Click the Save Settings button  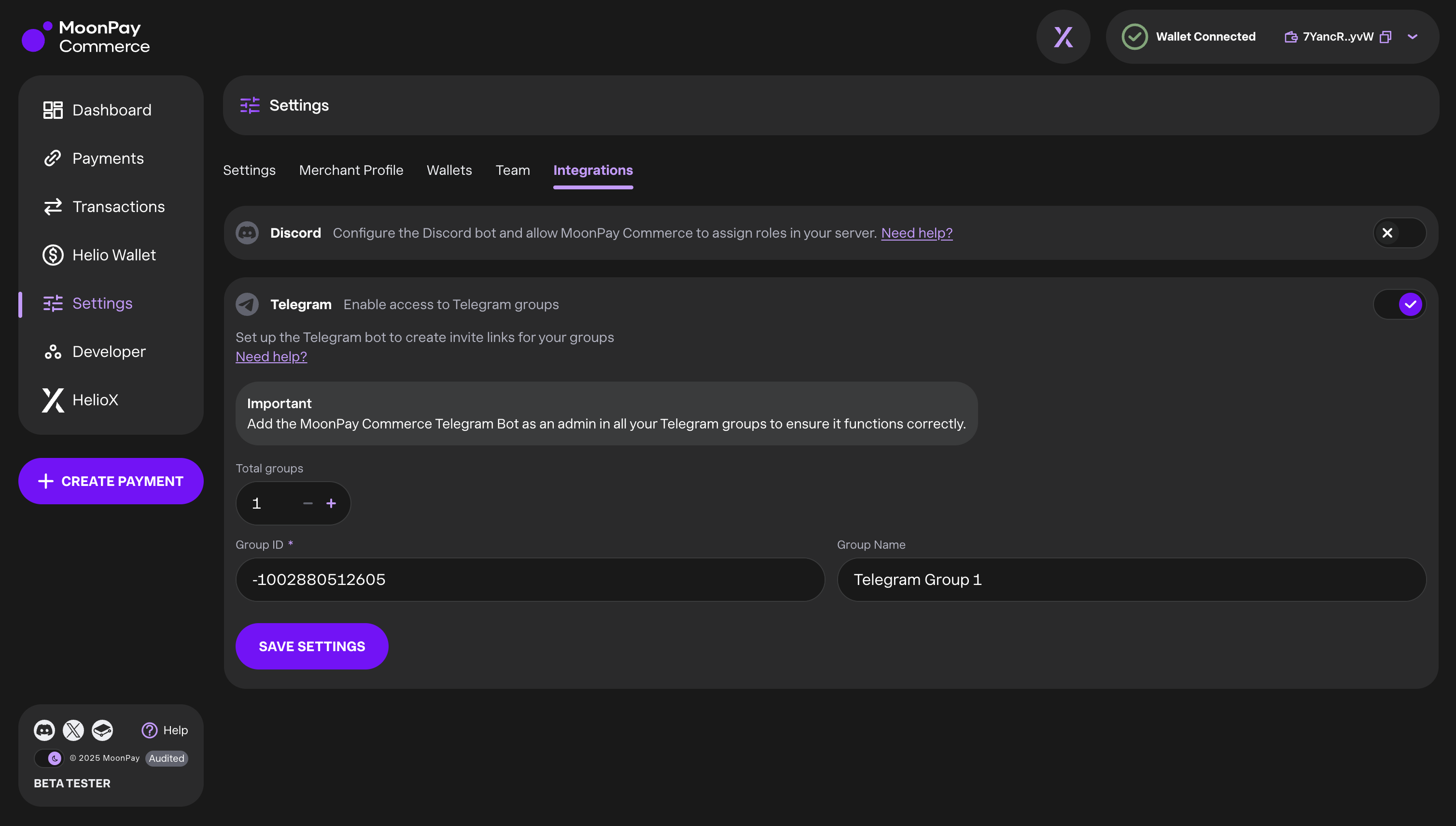click(312, 646)
